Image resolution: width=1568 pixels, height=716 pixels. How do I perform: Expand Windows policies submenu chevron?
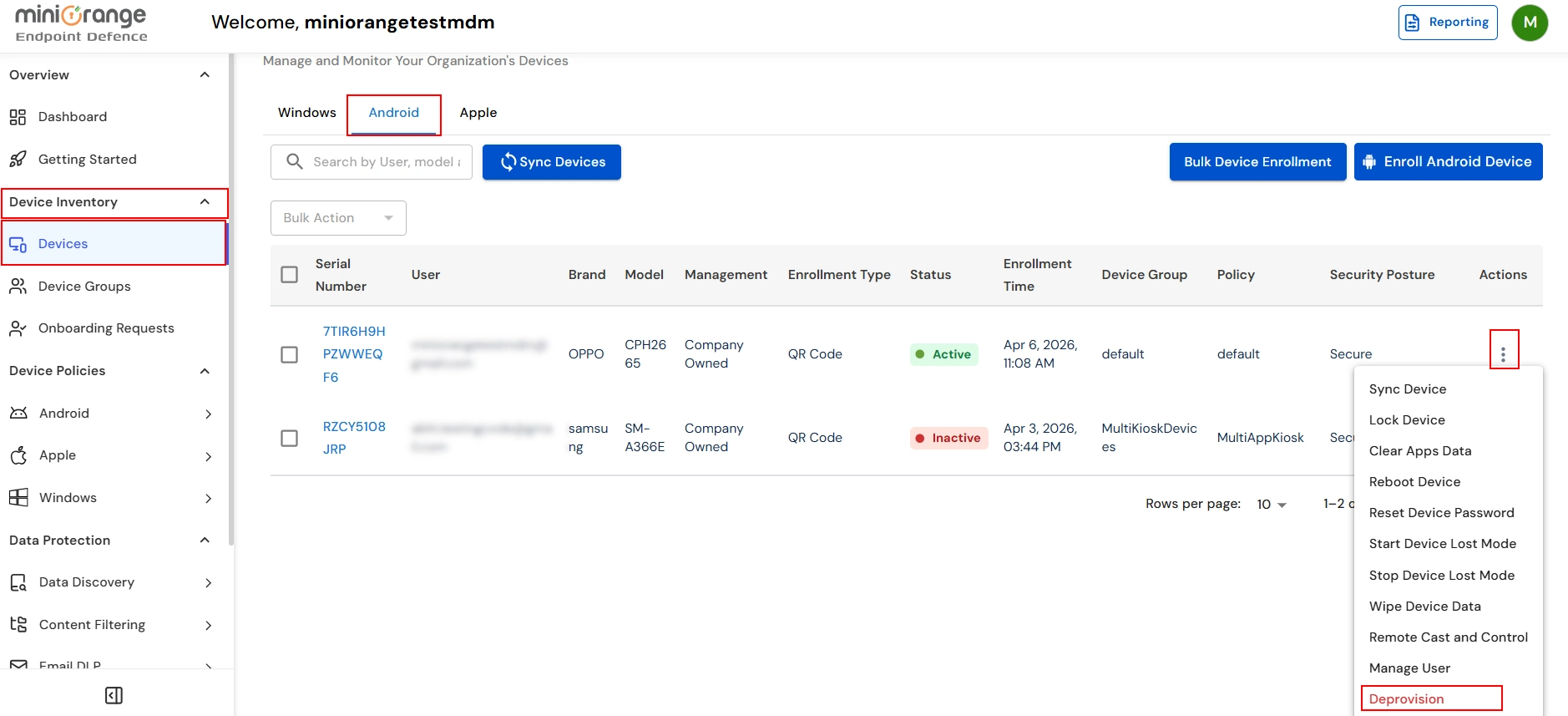click(208, 498)
